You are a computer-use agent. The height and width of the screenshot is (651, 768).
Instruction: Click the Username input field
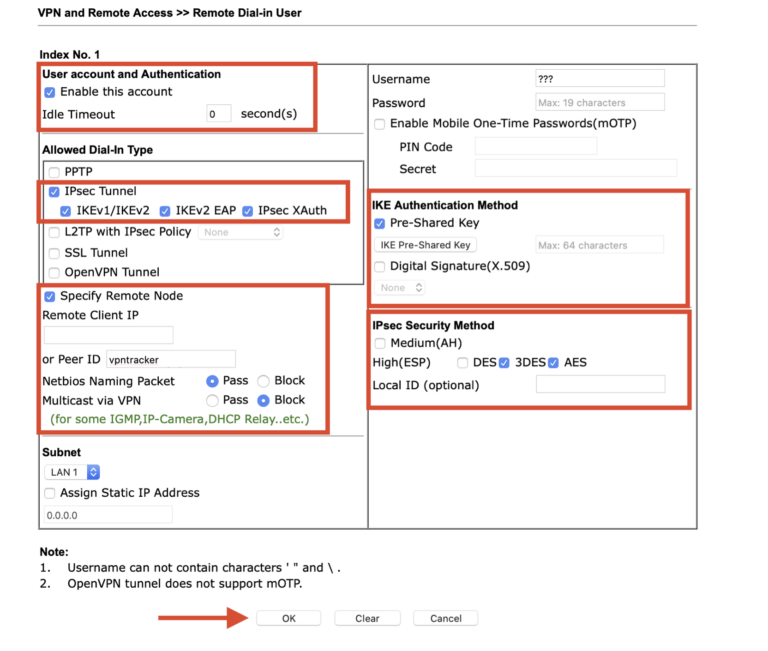pos(599,79)
